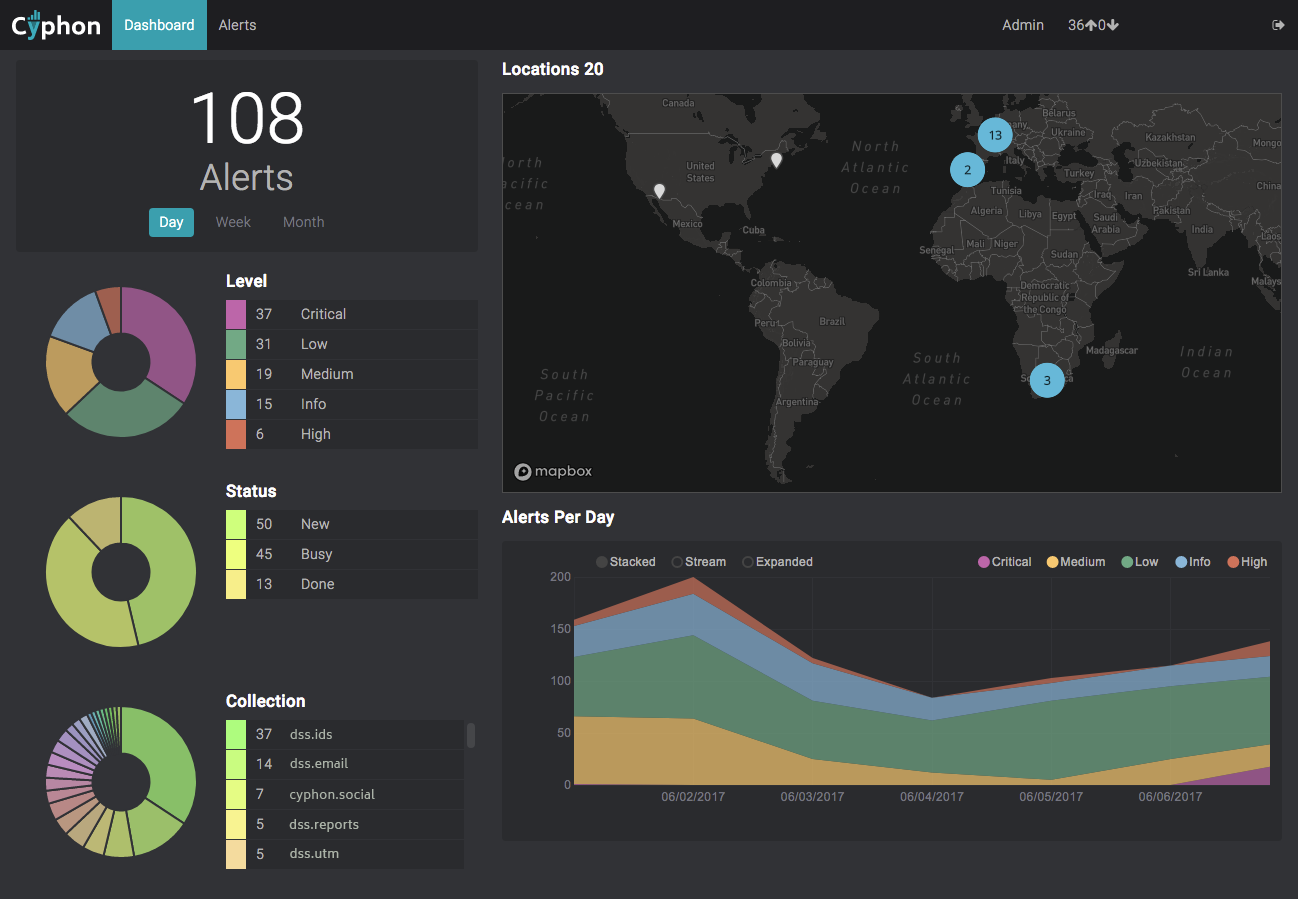
Task: Select the Expanded chart mode
Action: coord(777,562)
